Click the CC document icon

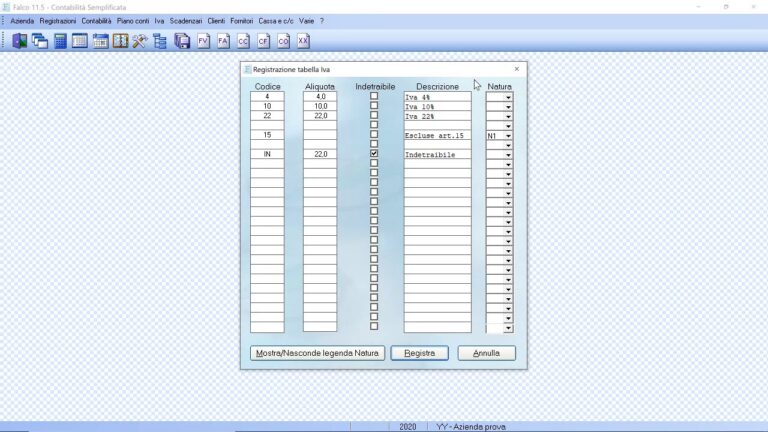[x=243, y=41]
